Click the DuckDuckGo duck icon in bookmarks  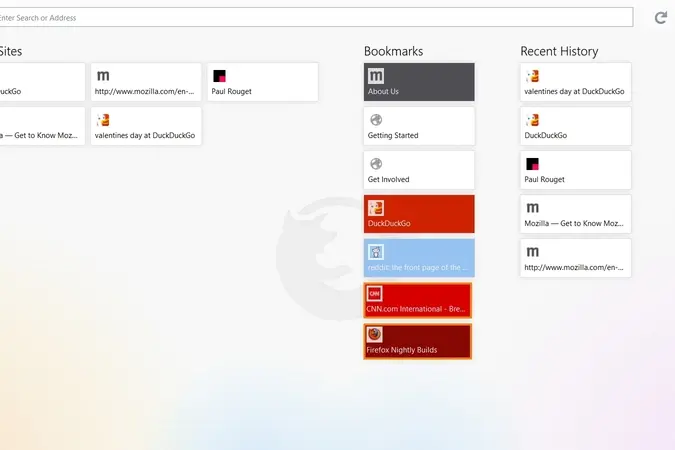(376, 208)
